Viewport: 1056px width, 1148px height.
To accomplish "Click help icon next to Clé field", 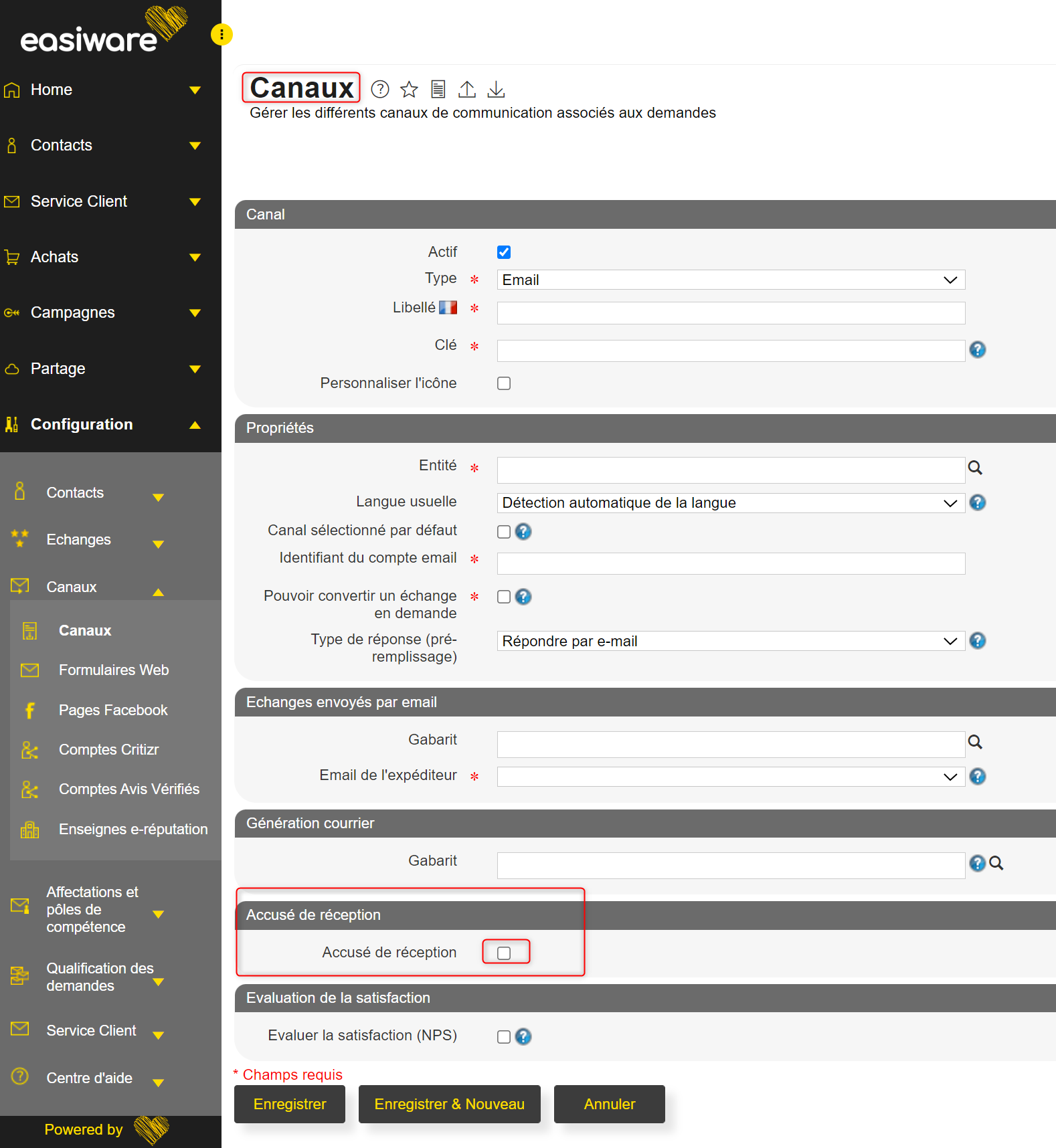I will point(978,350).
